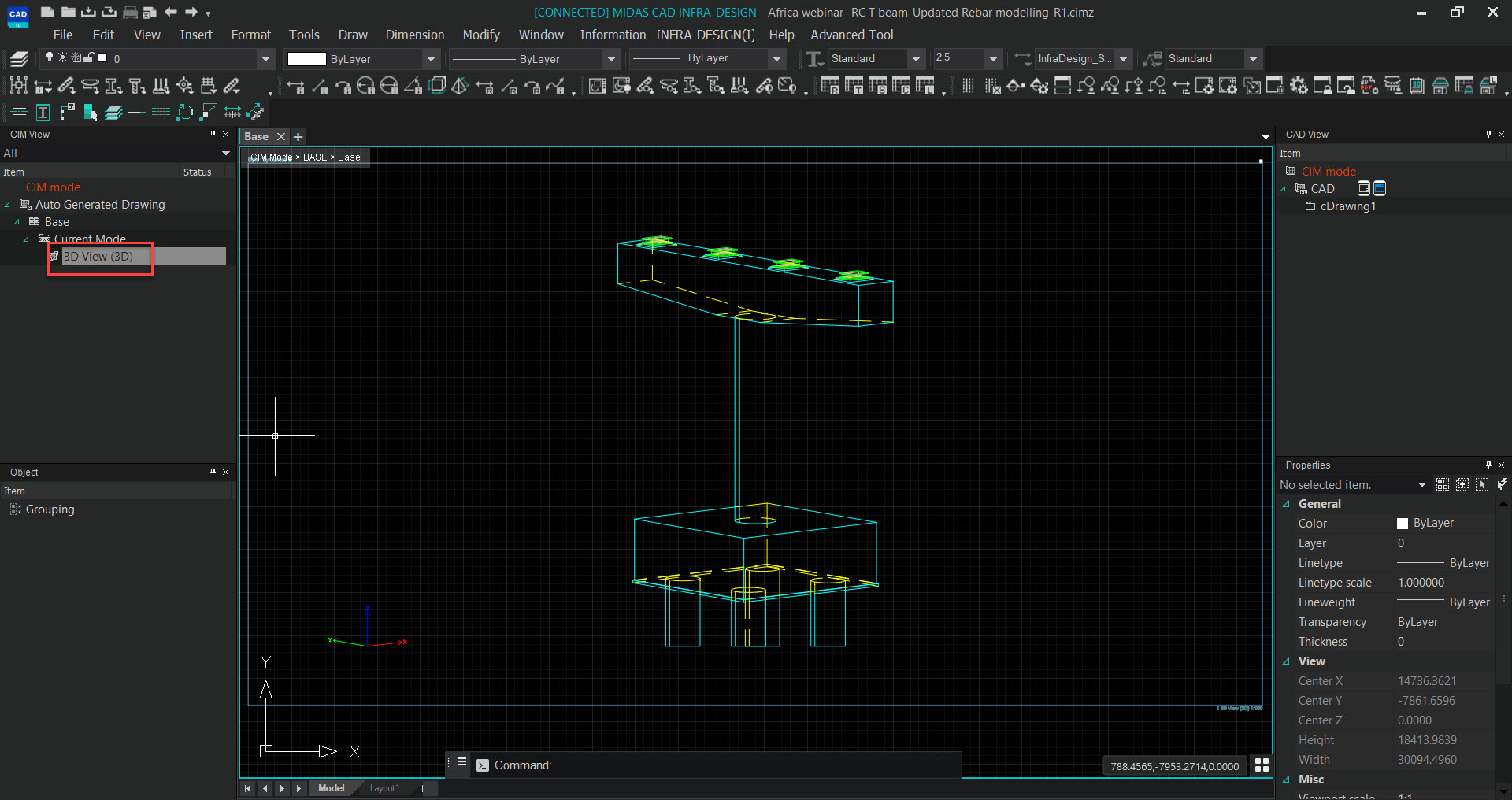The image size is (1512, 800).
Task: Add a new drawing tab with plus
Action: 298,137
